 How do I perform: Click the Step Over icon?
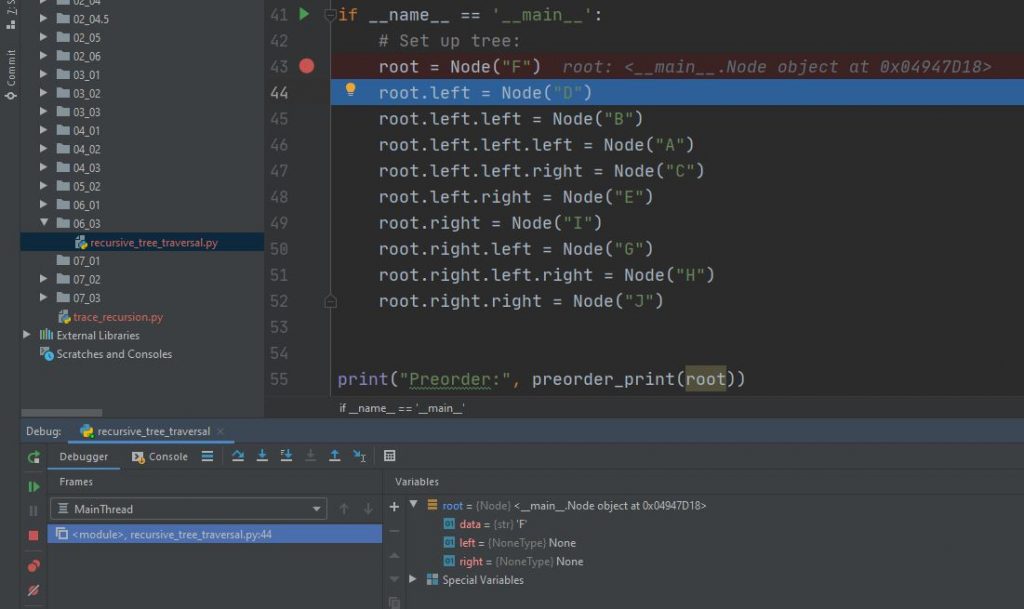(x=238, y=456)
